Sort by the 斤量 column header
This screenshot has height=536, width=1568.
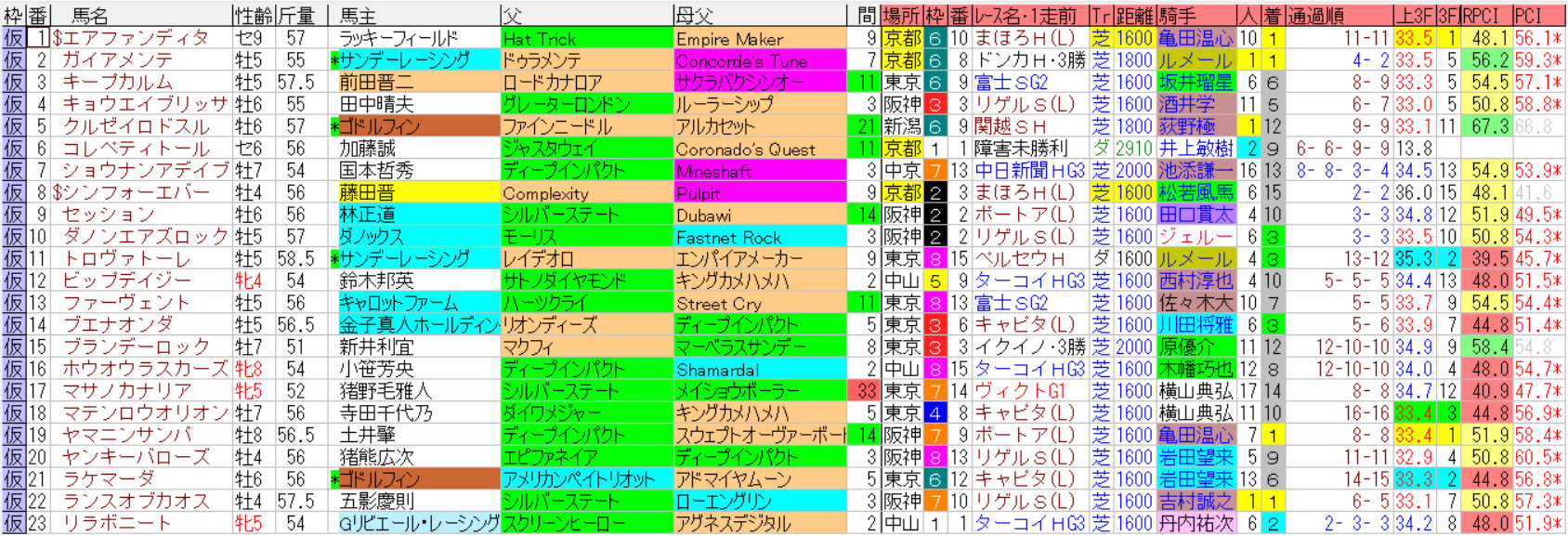pos(297,15)
